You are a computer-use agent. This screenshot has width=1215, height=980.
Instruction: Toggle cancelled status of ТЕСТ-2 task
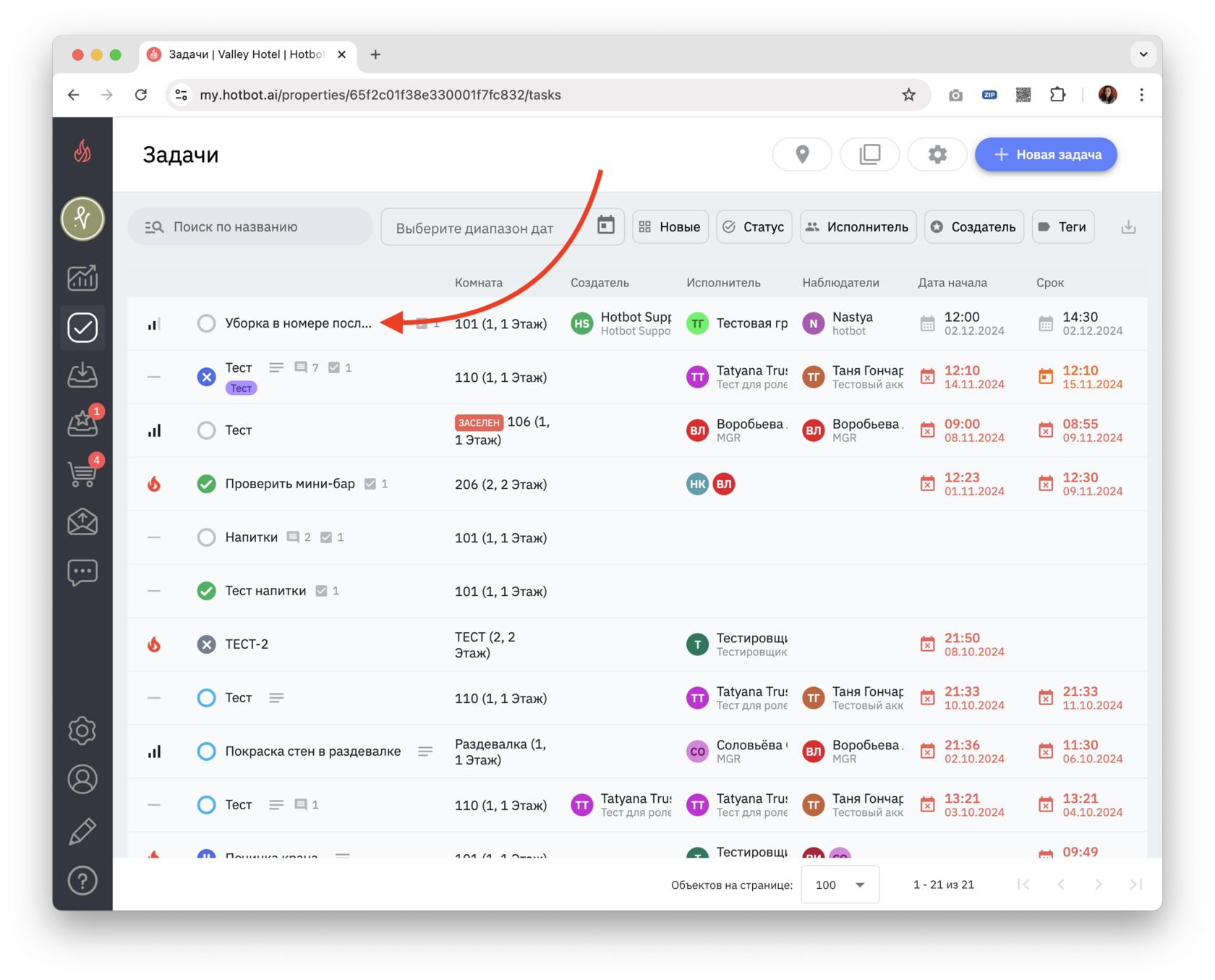pos(206,644)
